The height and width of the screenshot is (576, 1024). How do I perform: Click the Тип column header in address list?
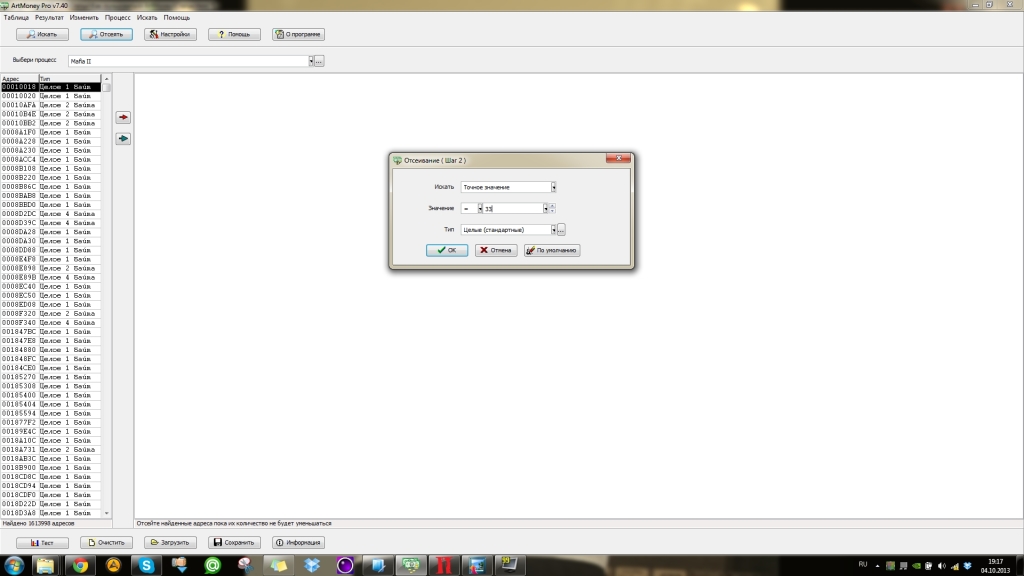coord(69,78)
